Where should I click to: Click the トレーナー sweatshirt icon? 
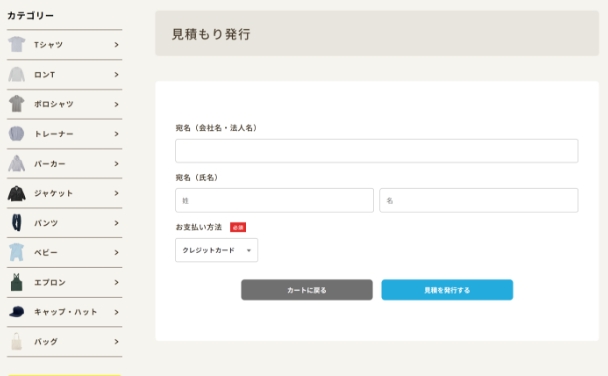point(17,134)
